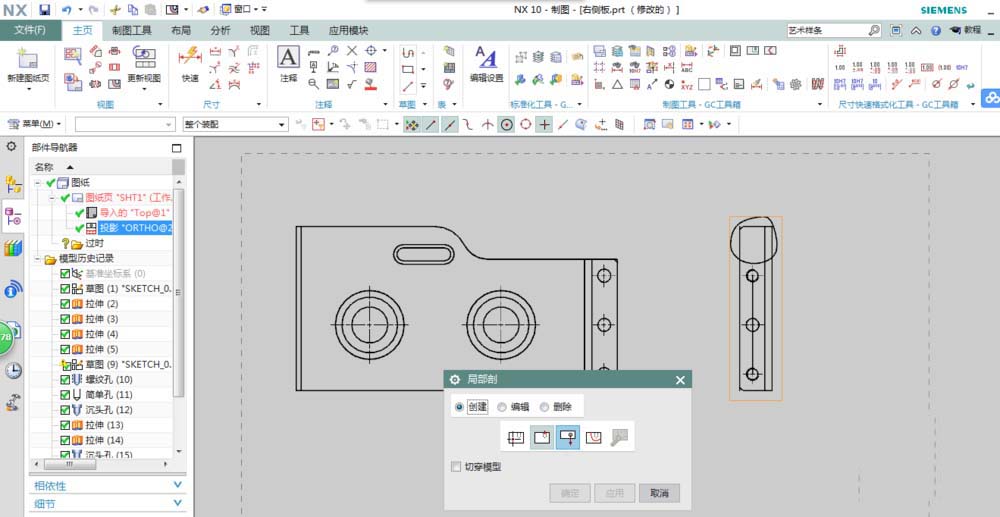The image size is (1000, 517).
Task: Choose the extrusion vector icon in dialog
Action: [x=568, y=437]
